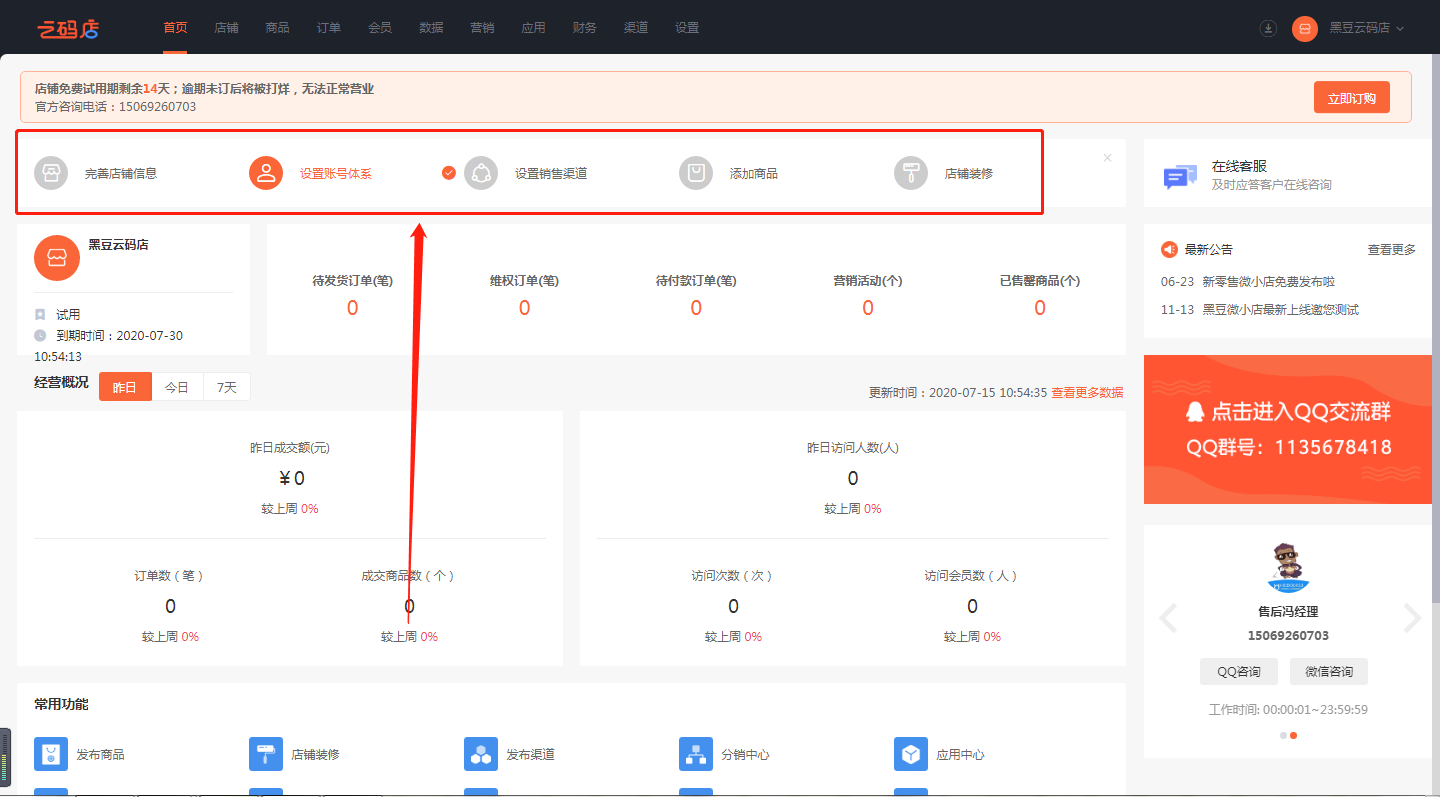The height and width of the screenshot is (797, 1440).
Task: Switch overview to 今日
Action: coord(177,387)
